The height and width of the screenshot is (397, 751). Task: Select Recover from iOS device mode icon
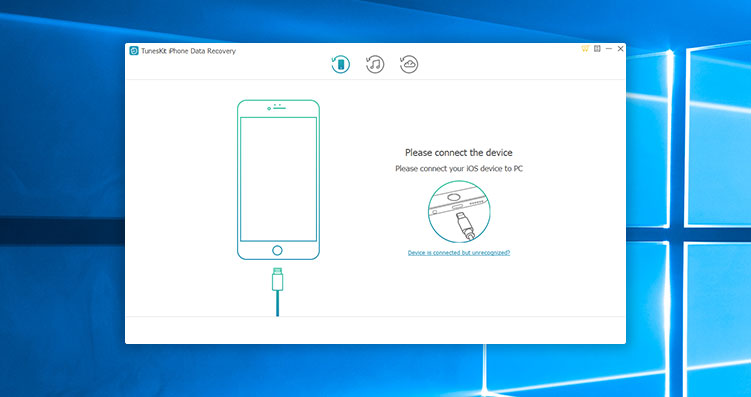pos(341,64)
